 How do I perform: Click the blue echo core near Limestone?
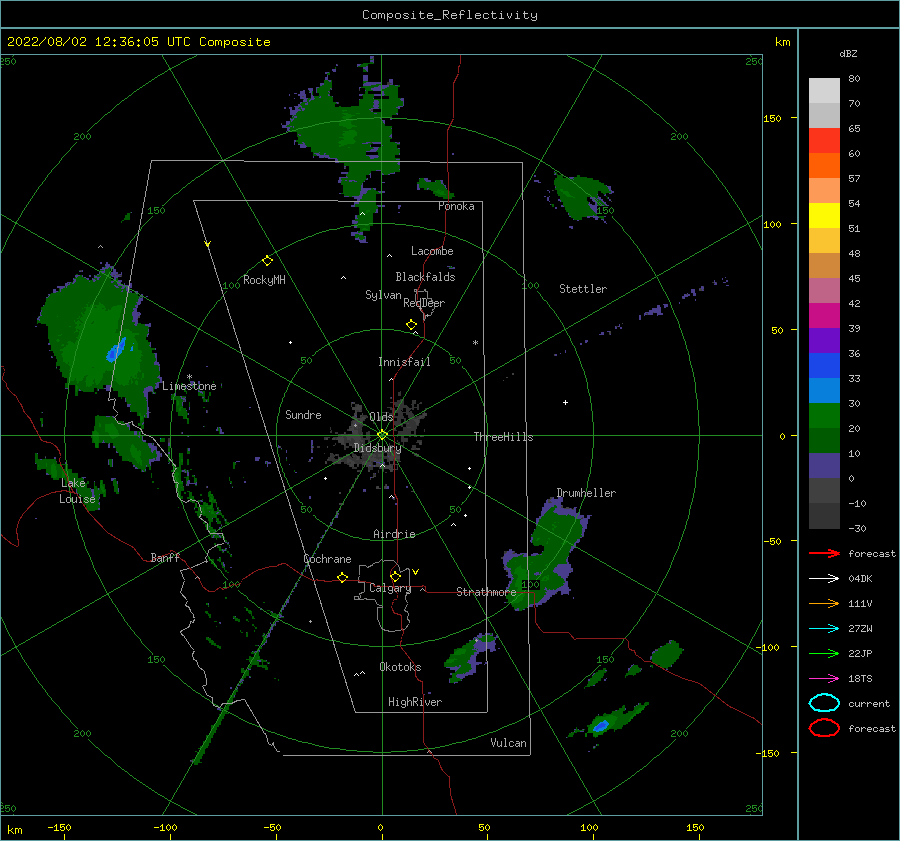117,349
